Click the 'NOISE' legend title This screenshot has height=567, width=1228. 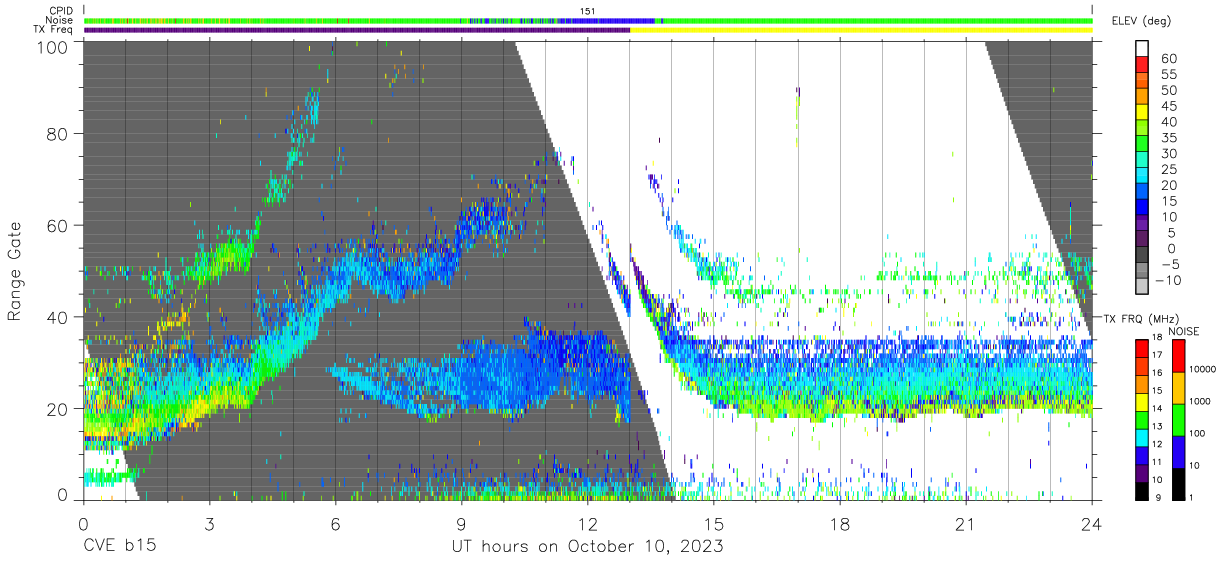pyautogui.click(x=1183, y=331)
